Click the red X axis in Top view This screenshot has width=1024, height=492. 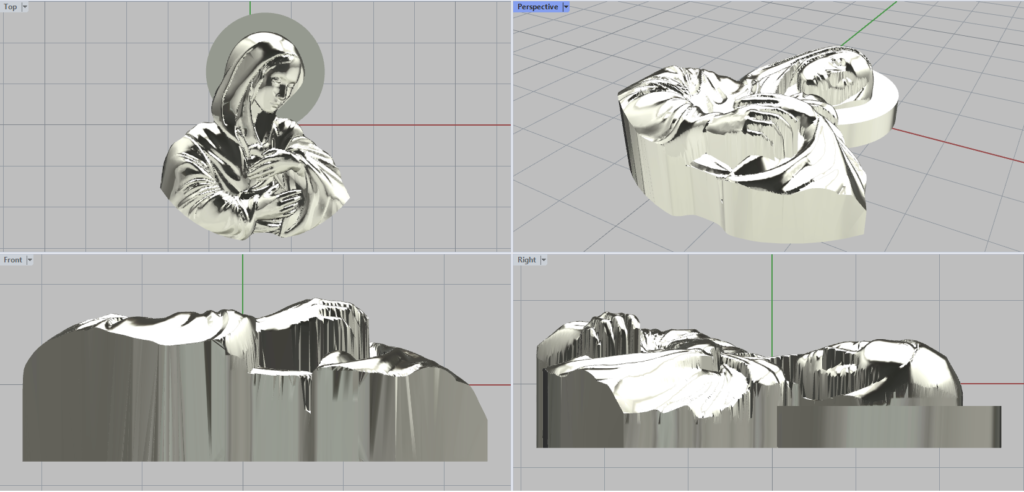click(x=420, y=126)
